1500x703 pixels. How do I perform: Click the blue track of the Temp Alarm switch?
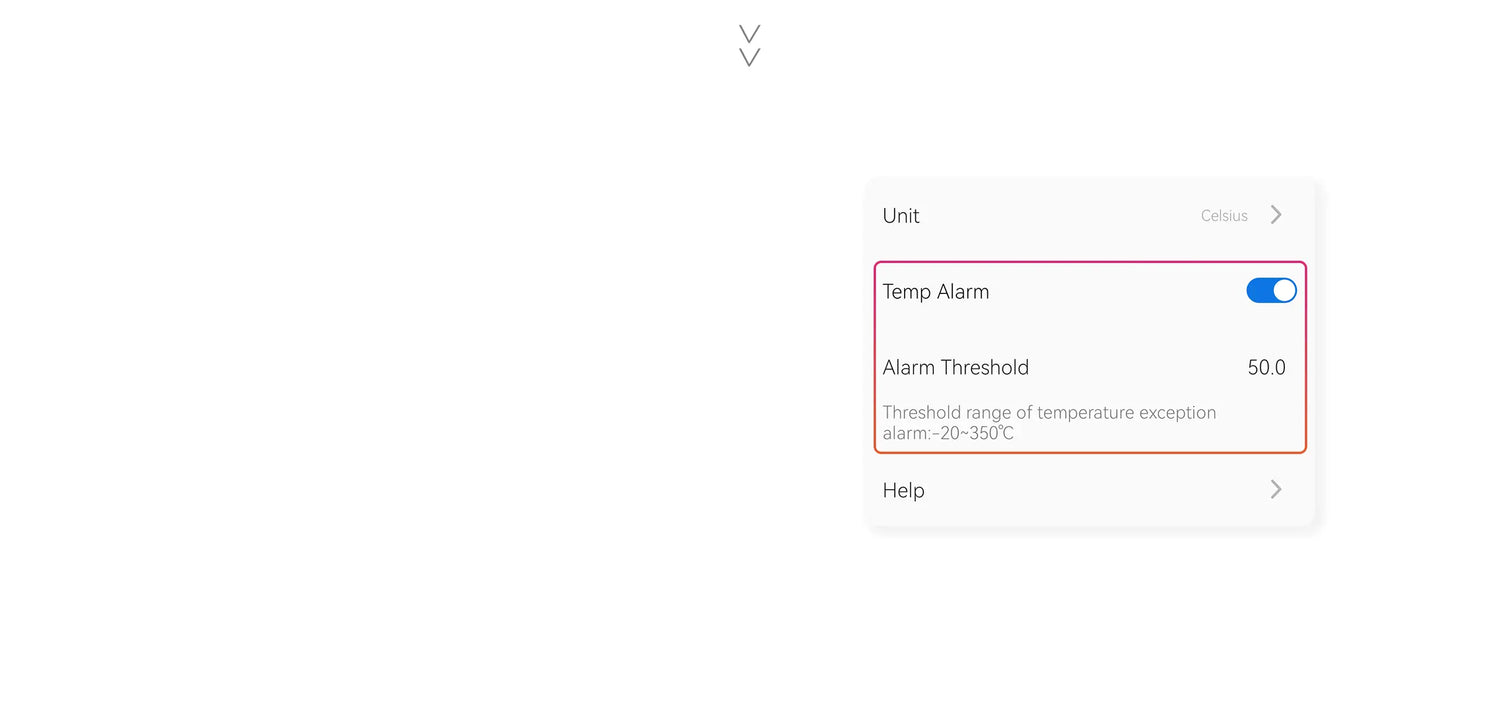click(1258, 291)
